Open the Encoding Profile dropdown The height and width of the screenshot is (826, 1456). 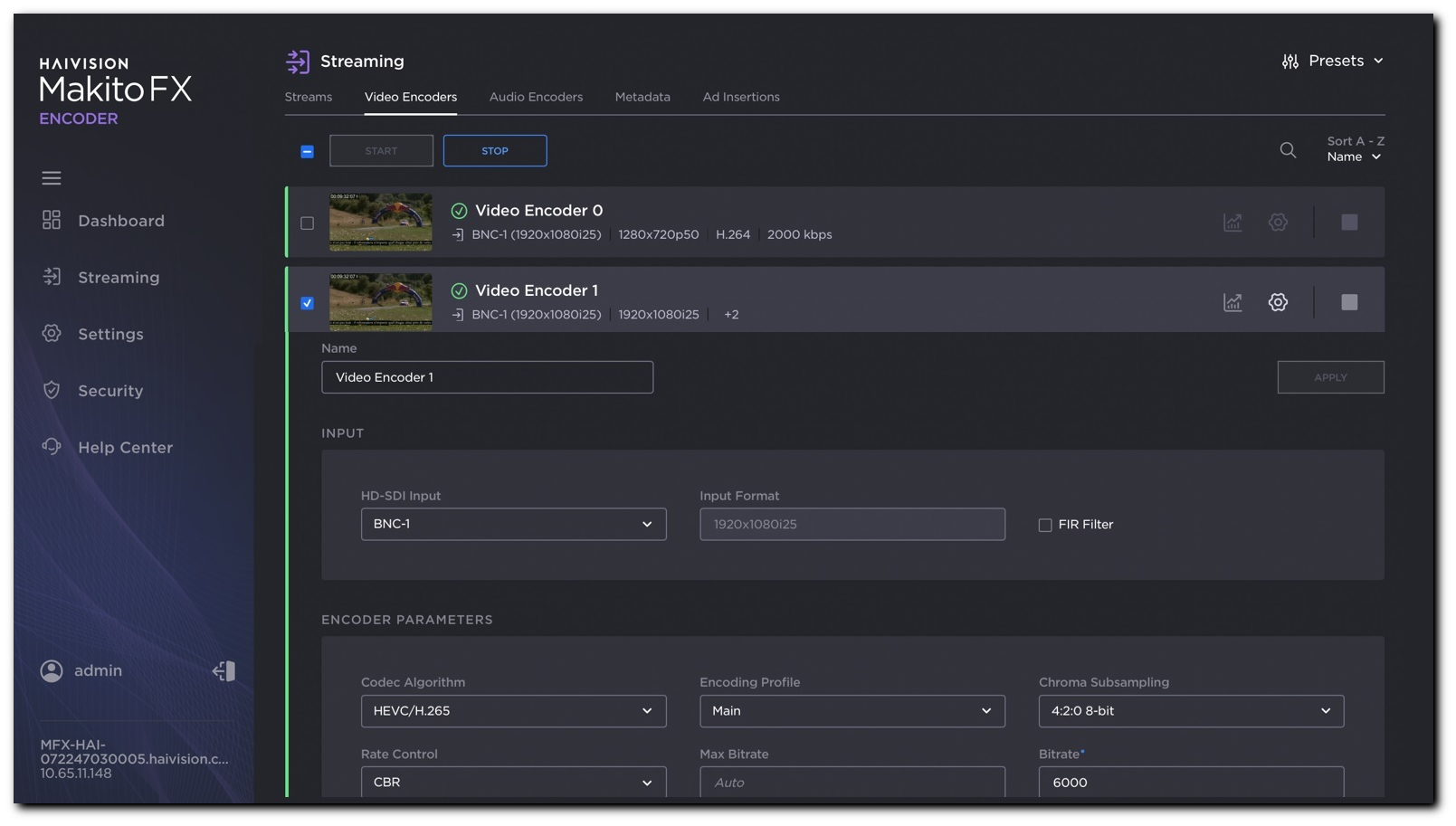pos(852,711)
